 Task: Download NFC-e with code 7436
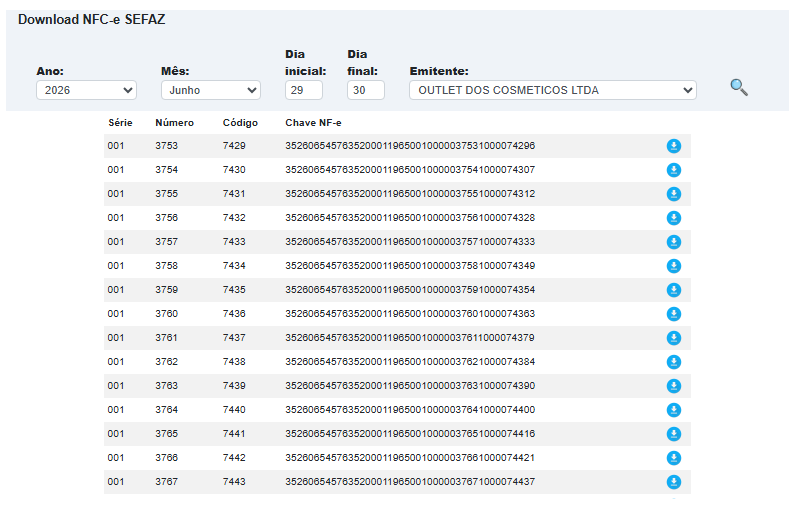click(674, 314)
